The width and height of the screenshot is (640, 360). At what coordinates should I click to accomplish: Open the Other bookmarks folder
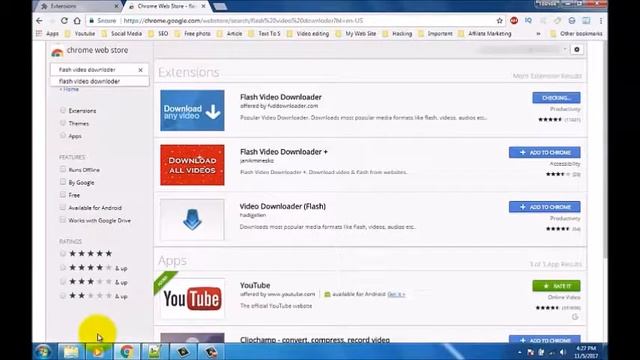coord(576,33)
